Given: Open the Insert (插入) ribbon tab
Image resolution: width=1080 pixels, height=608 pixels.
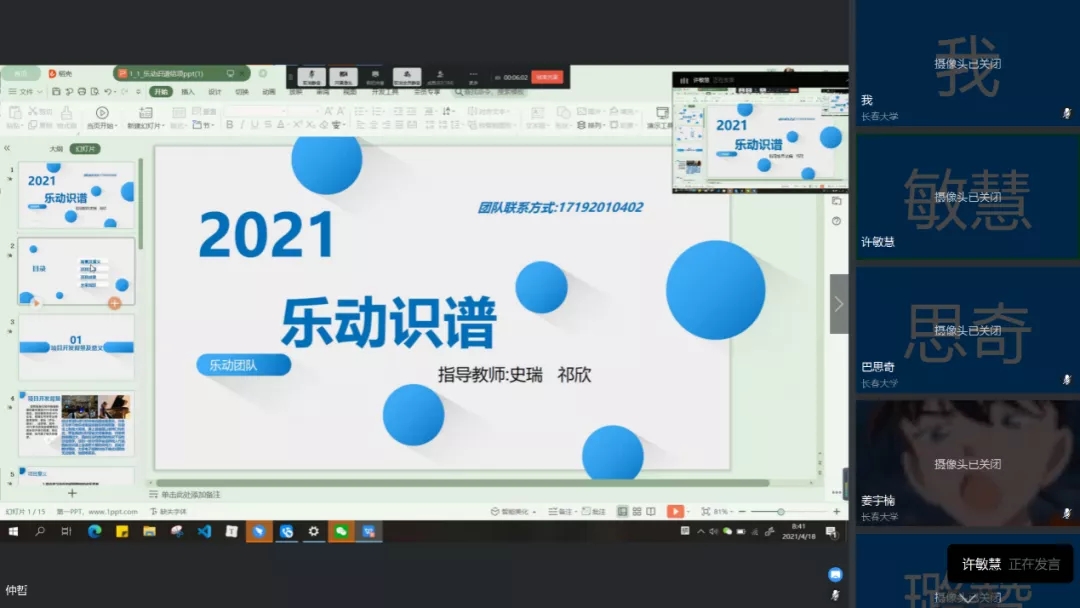Looking at the screenshot, I should [187, 92].
